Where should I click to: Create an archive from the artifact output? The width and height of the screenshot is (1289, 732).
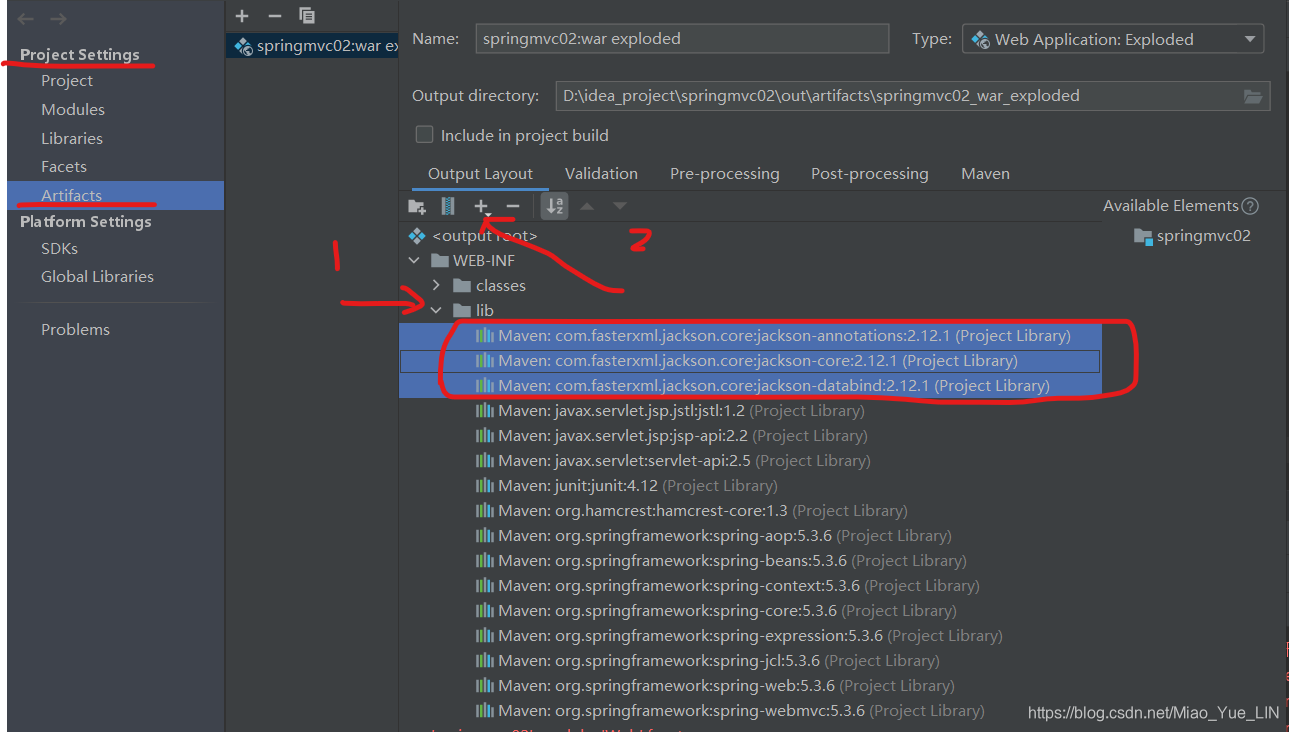coord(447,206)
